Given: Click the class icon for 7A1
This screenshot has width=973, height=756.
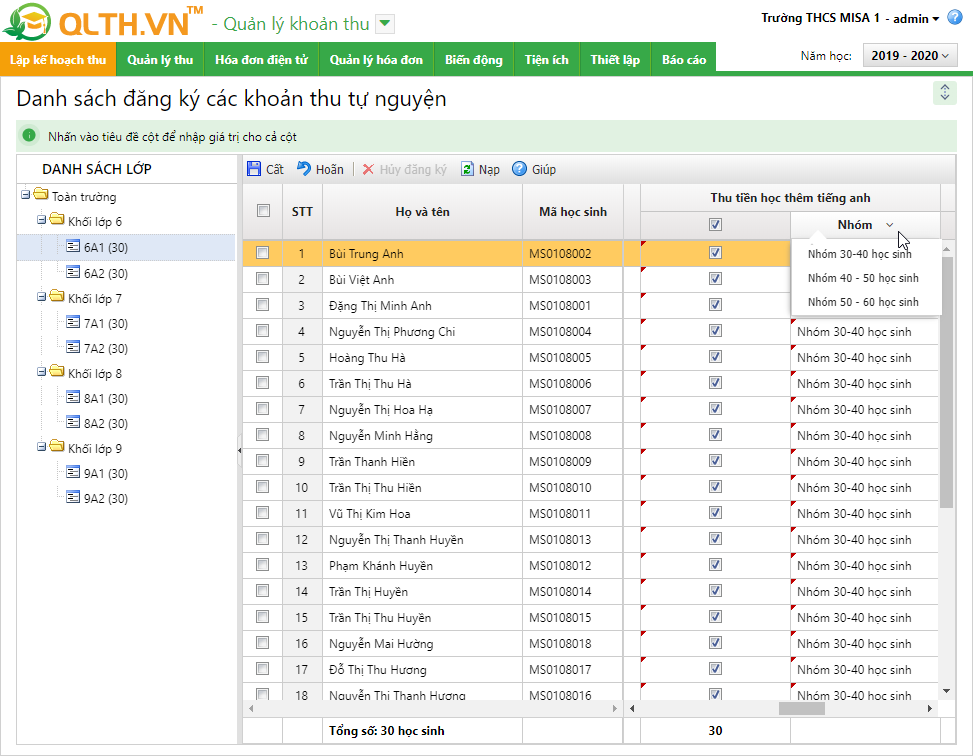Looking at the screenshot, I should click(73, 323).
